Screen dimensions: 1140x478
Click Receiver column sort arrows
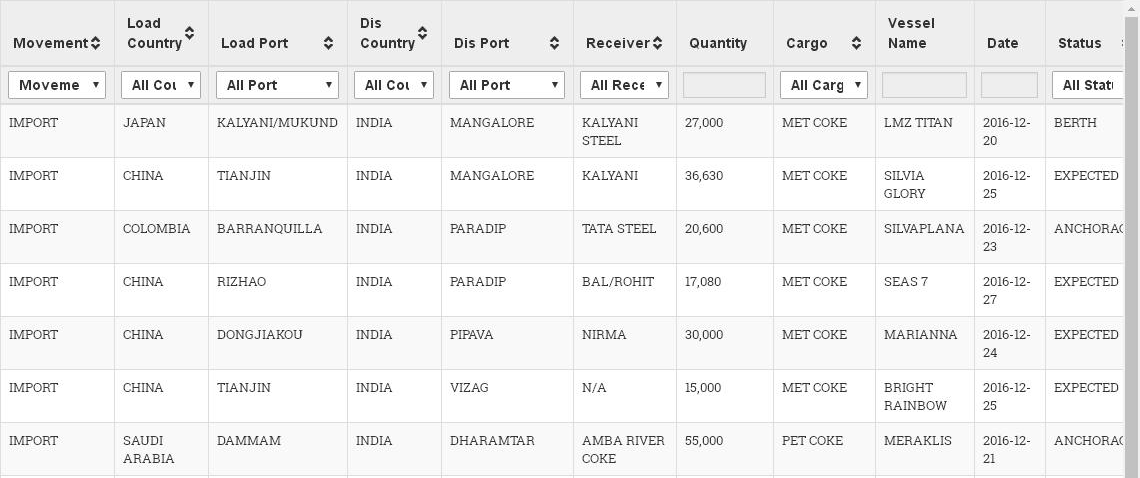tap(657, 43)
